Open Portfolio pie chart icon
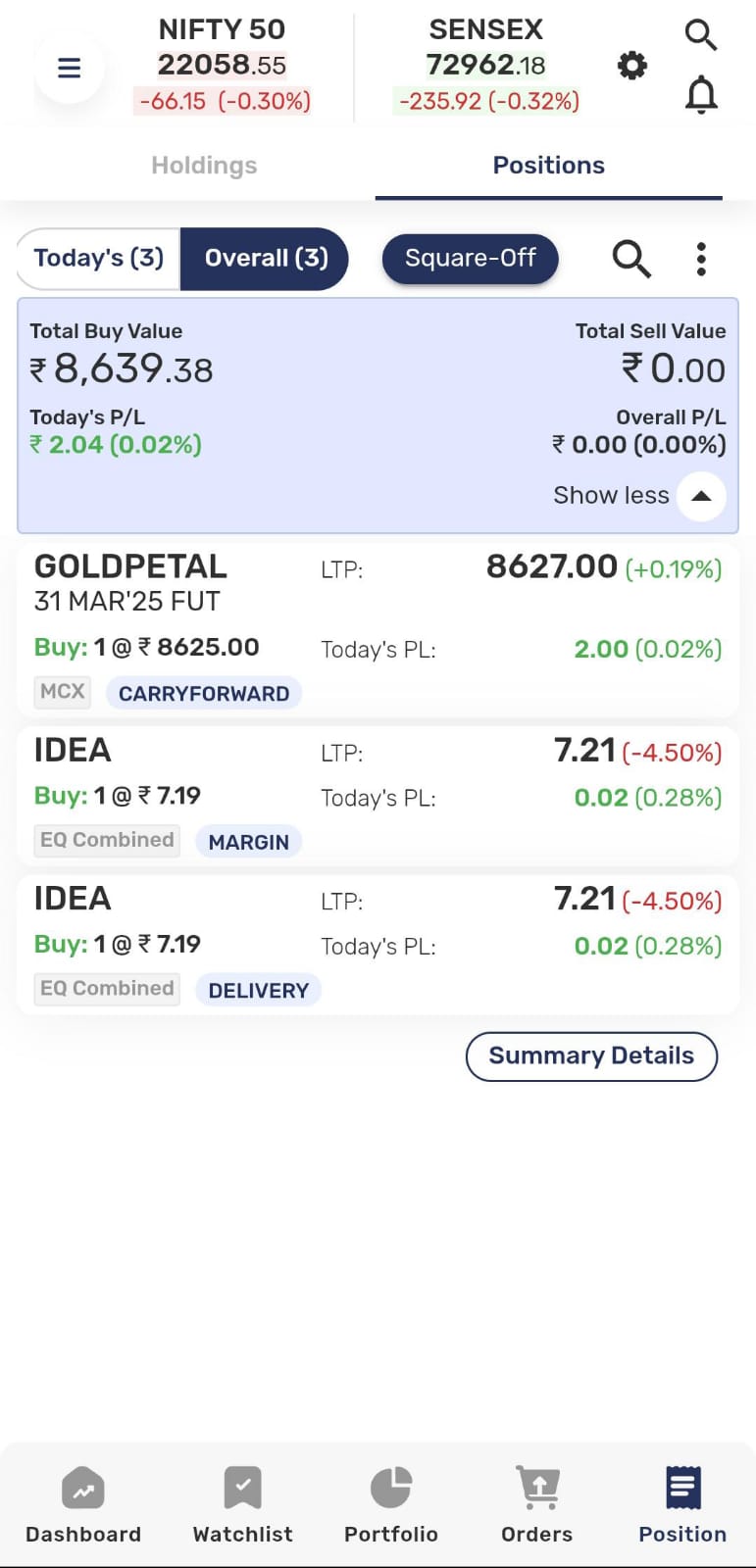 point(390,1505)
